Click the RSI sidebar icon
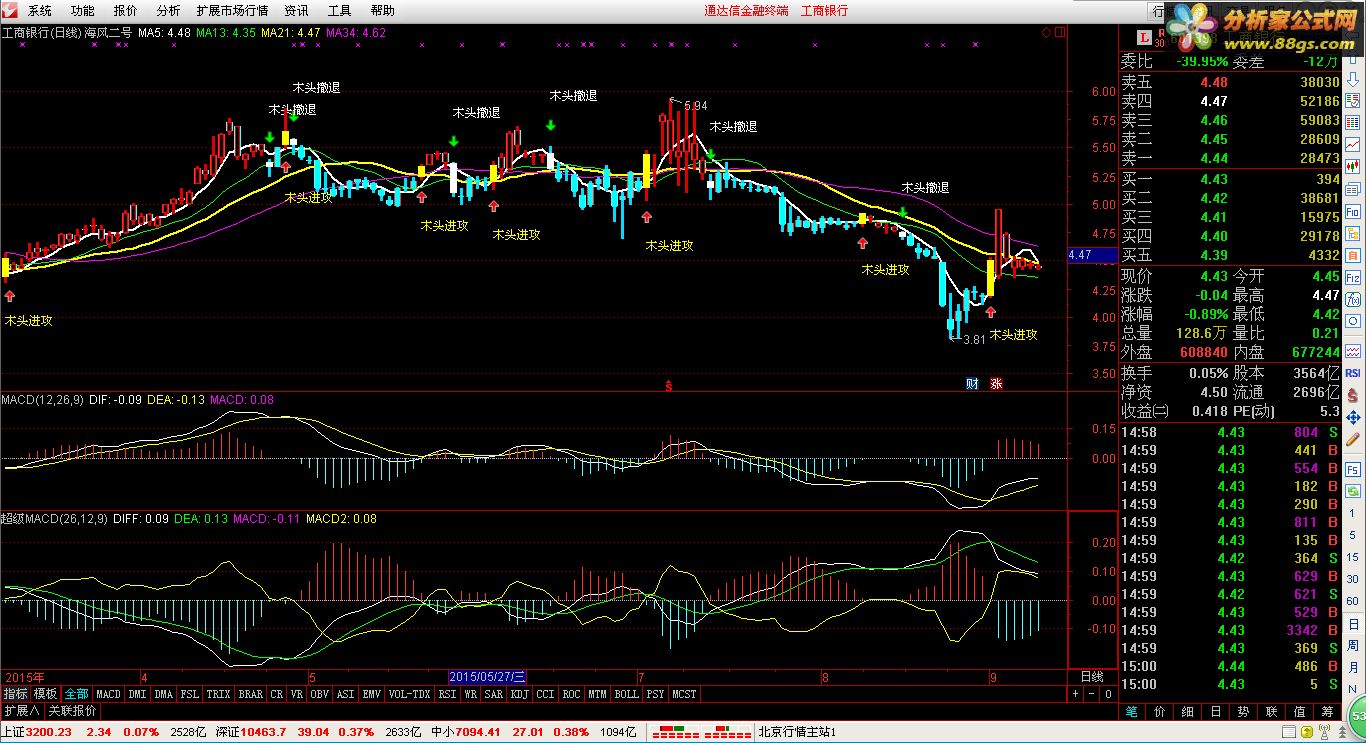 (x=1354, y=372)
